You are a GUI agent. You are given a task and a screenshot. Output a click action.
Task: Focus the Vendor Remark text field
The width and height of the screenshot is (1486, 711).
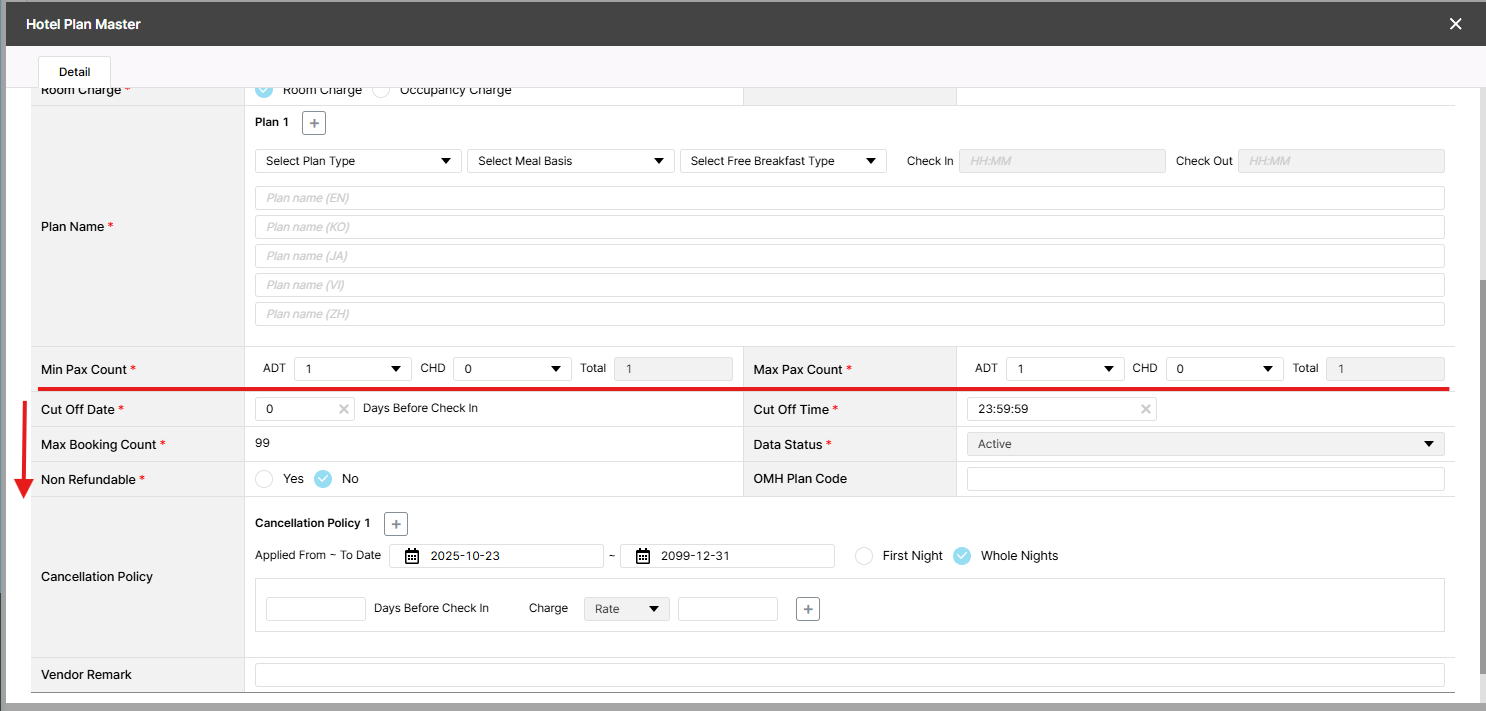click(849, 675)
